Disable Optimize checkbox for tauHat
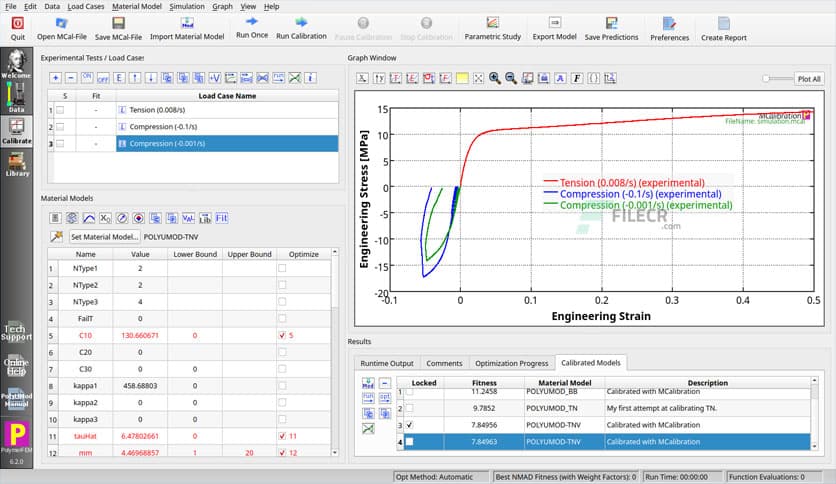This screenshot has width=836, height=484. tap(282, 436)
